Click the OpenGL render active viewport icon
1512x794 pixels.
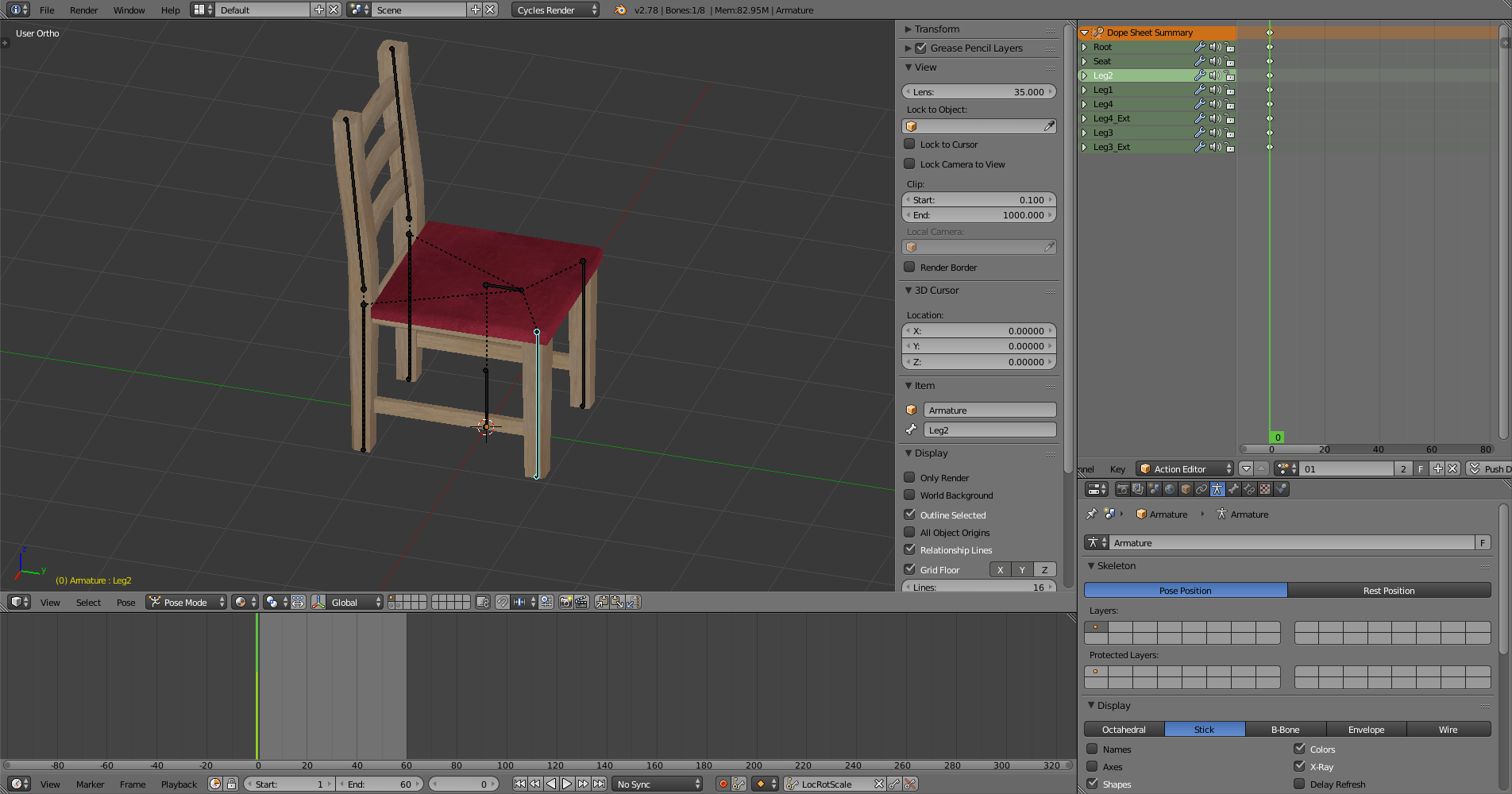(565, 602)
